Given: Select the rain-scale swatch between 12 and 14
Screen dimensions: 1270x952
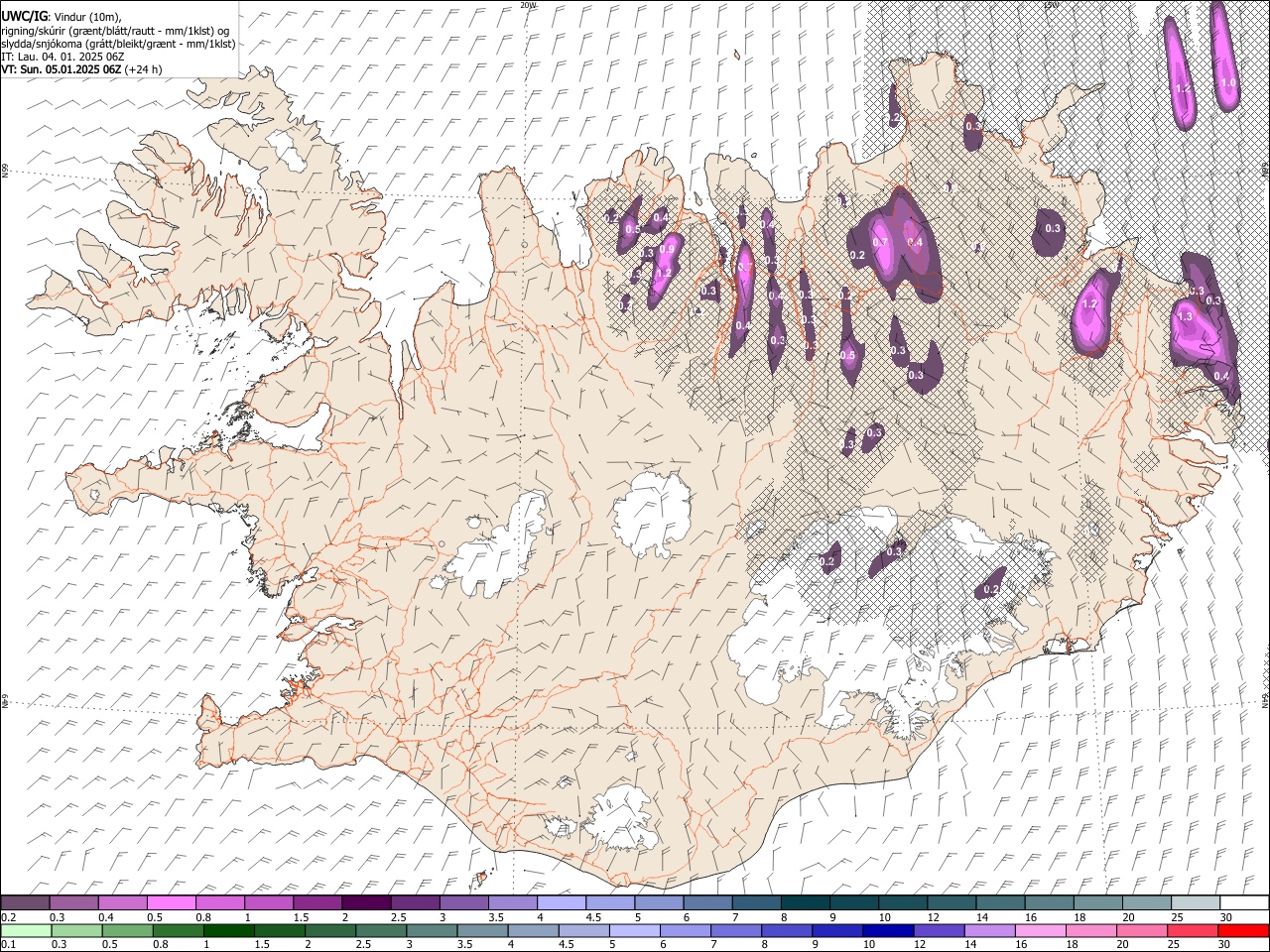Looking at the screenshot, I should (x=937, y=930).
